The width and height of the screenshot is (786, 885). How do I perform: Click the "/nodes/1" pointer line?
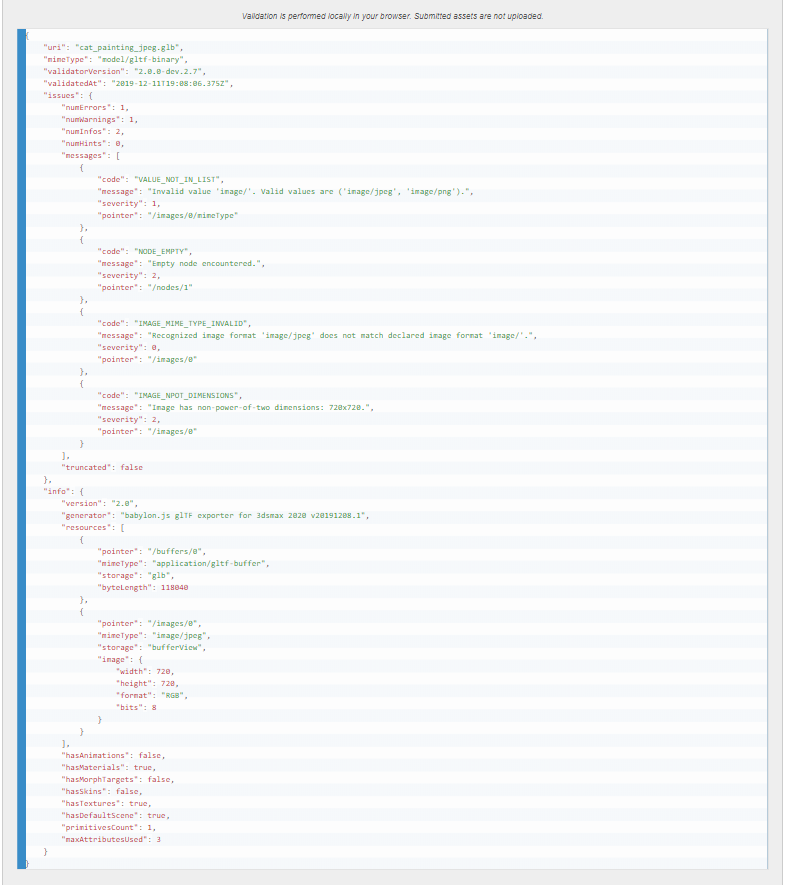[144, 287]
